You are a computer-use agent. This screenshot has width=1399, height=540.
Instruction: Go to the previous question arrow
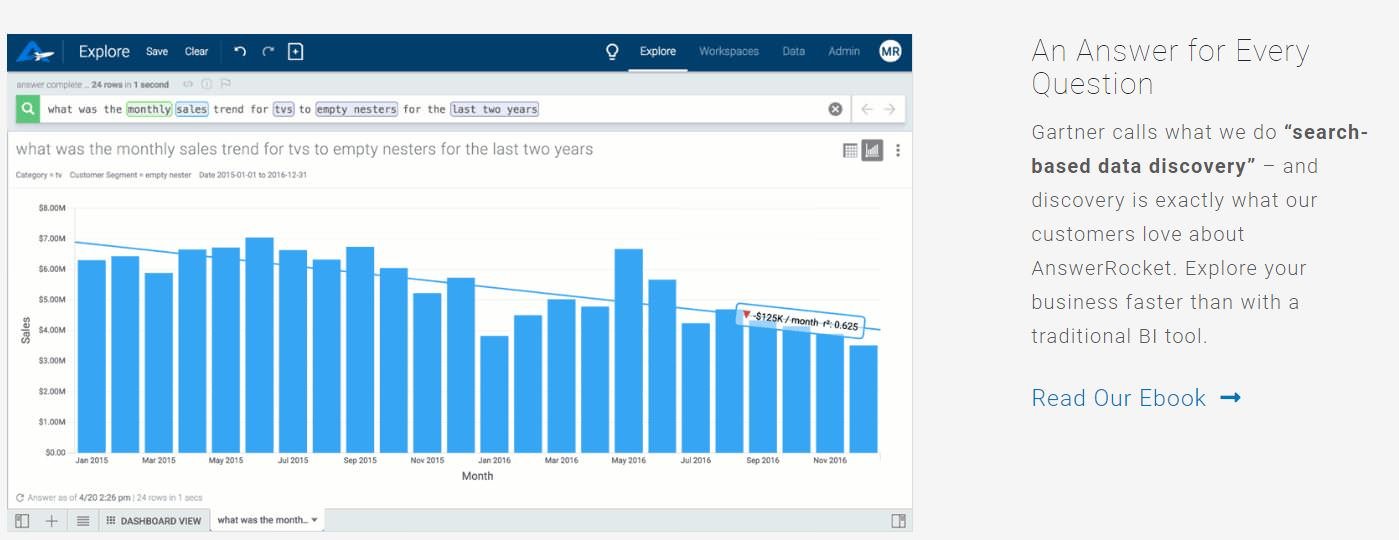(867, 109)
